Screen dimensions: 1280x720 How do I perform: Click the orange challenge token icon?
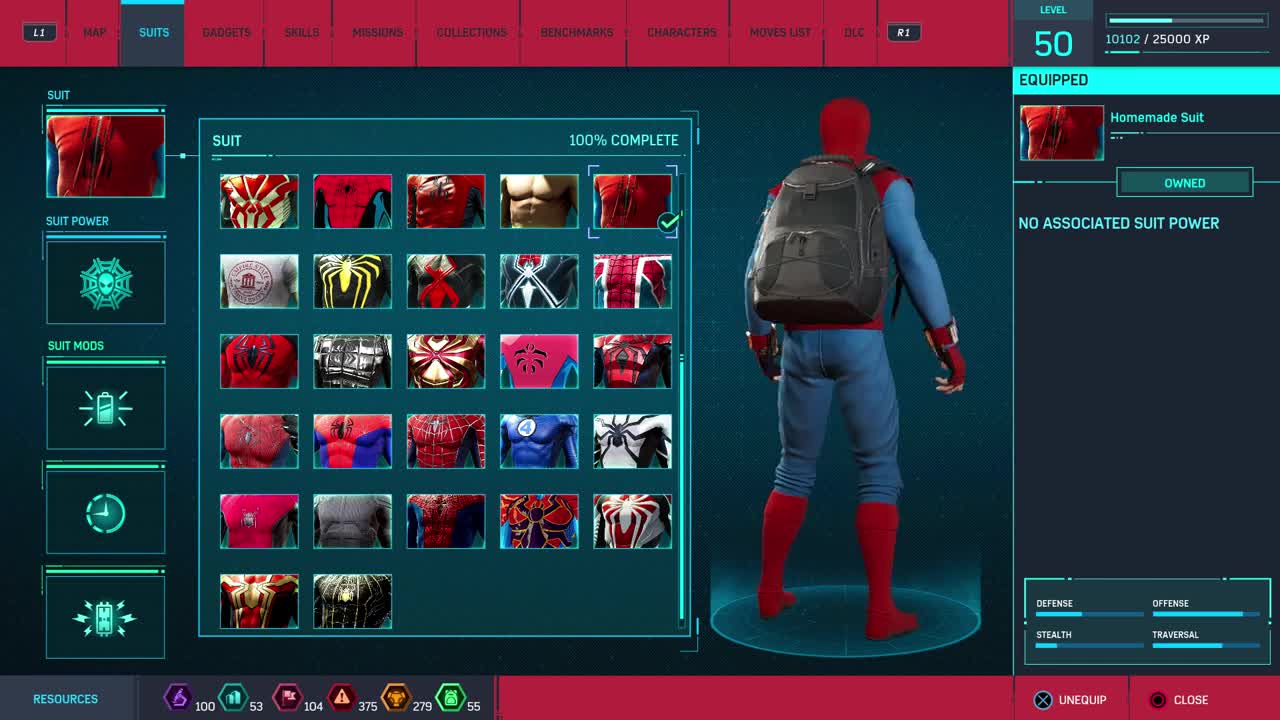point(396,697)
